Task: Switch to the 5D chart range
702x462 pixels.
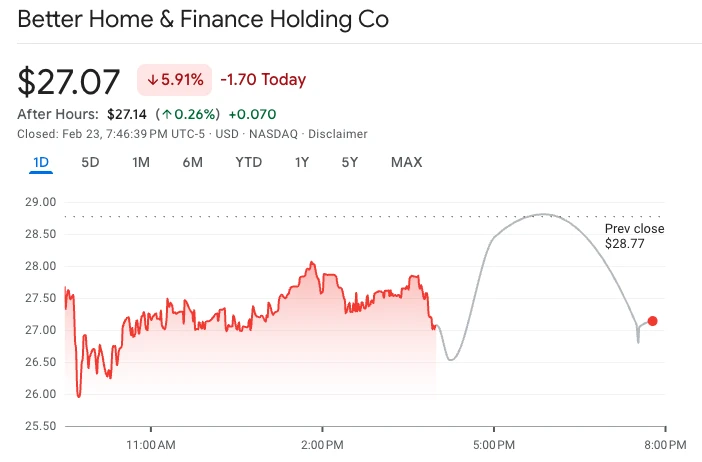Action: [90, 162]
